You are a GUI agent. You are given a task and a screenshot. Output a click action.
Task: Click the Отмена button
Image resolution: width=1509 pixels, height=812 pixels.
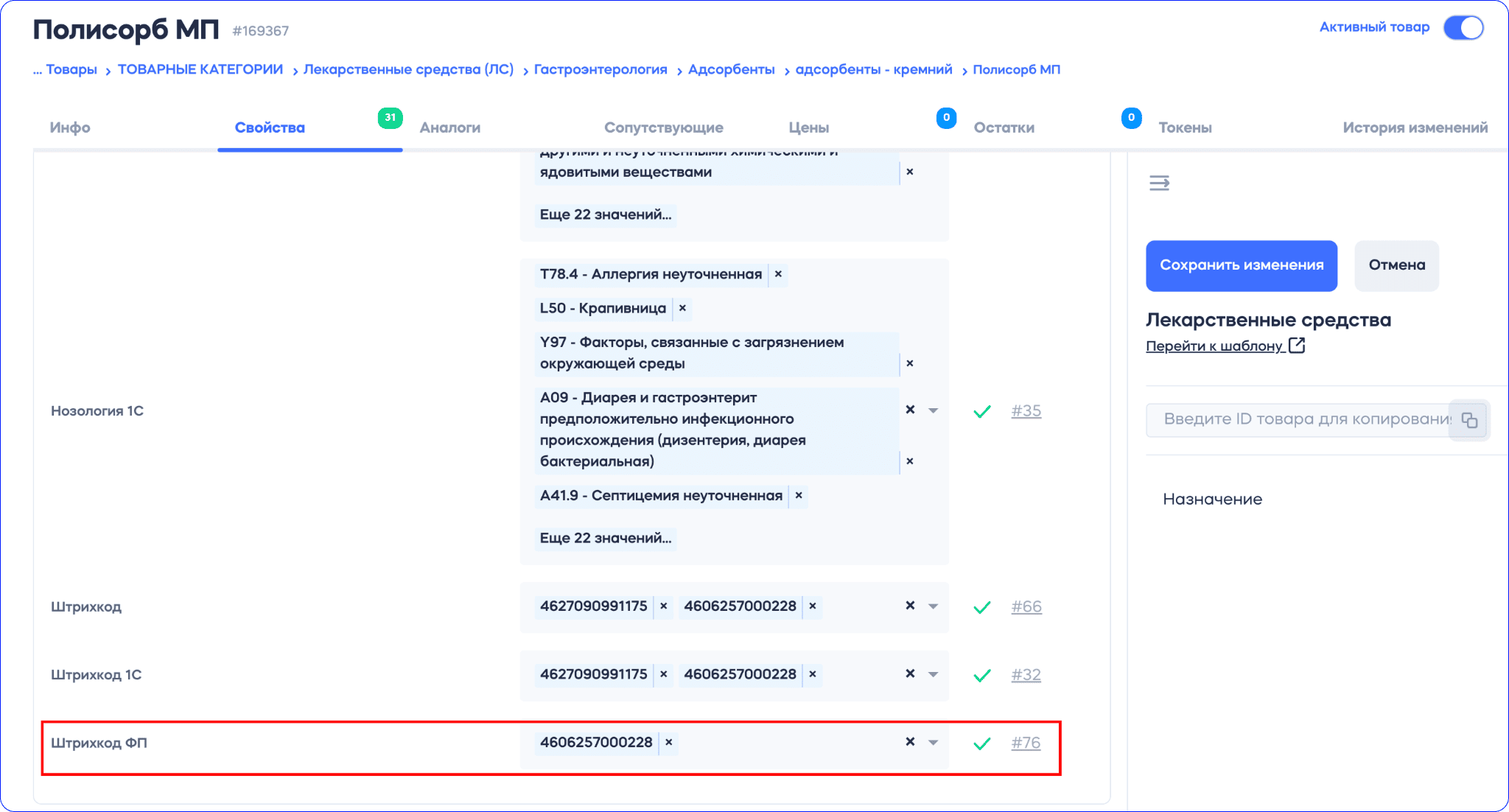1397,265
